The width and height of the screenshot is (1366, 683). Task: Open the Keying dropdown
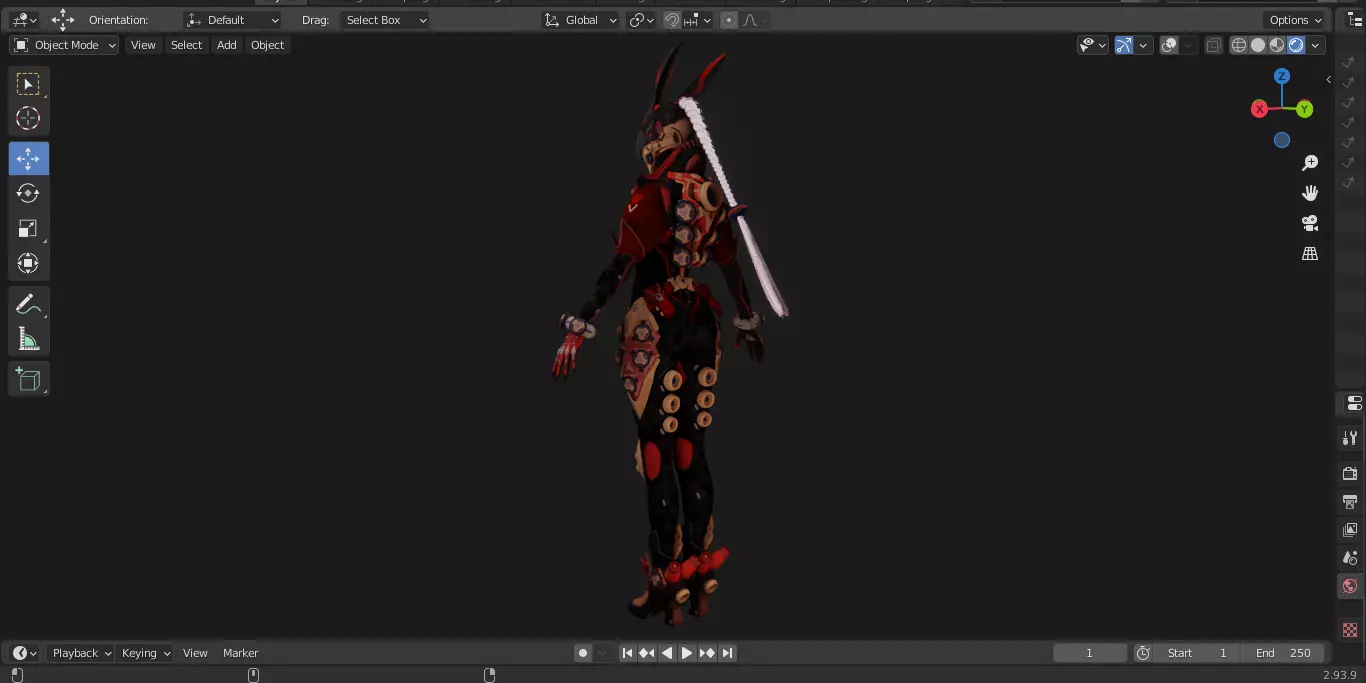(x=146, y=653)
